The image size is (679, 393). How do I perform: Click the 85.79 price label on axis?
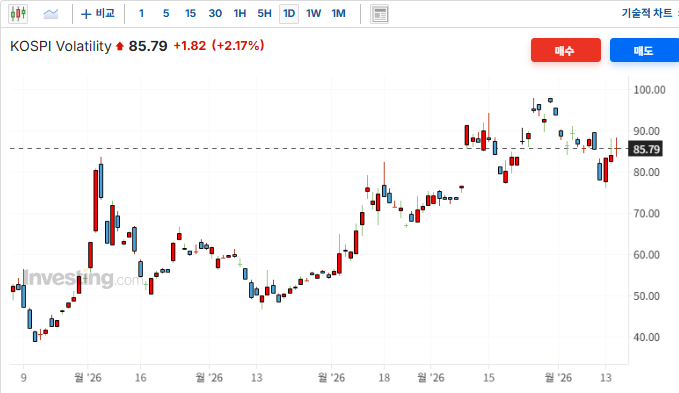646,149
